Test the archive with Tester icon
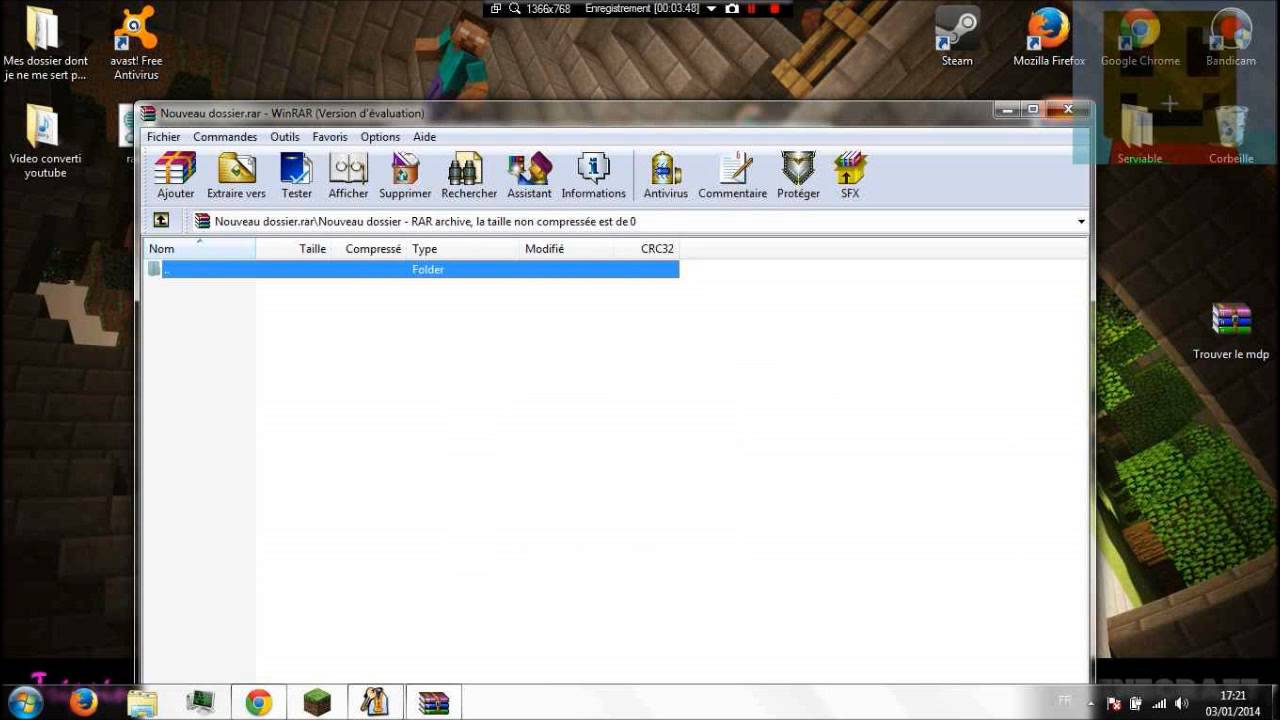The height and width of the screenshot is (720, 1280). point(296,176)
